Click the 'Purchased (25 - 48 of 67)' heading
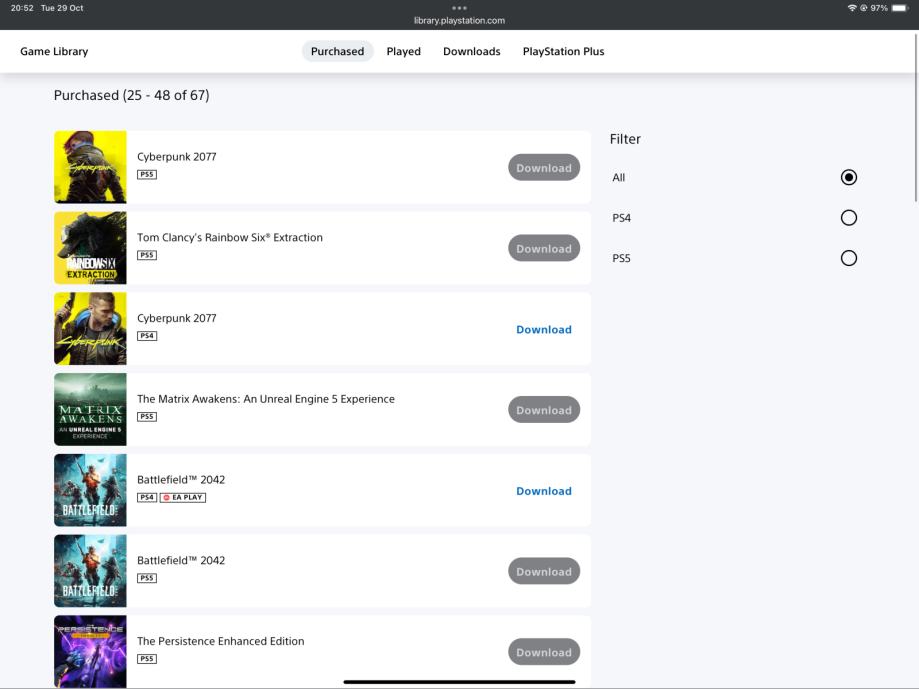The image size is (919, 689). pyautogui.click(x=131, y=95)
